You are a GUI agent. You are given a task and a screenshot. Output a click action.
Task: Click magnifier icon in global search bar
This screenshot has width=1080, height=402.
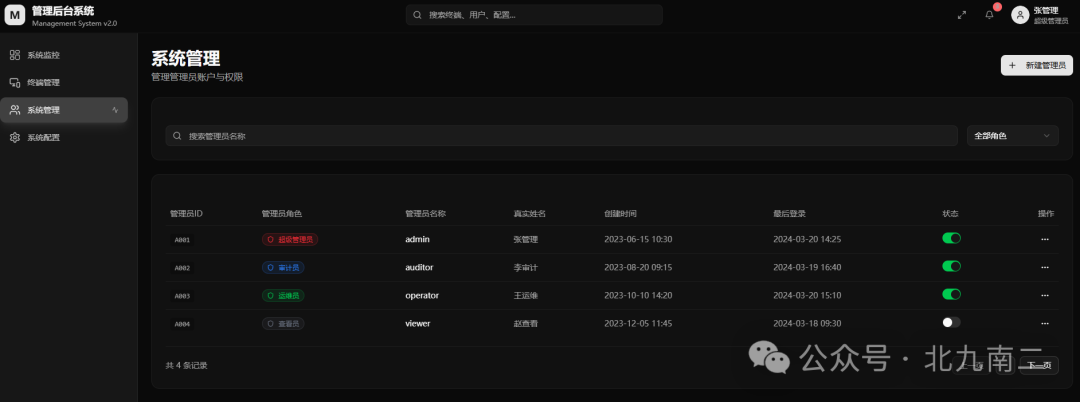pos(417,14)
